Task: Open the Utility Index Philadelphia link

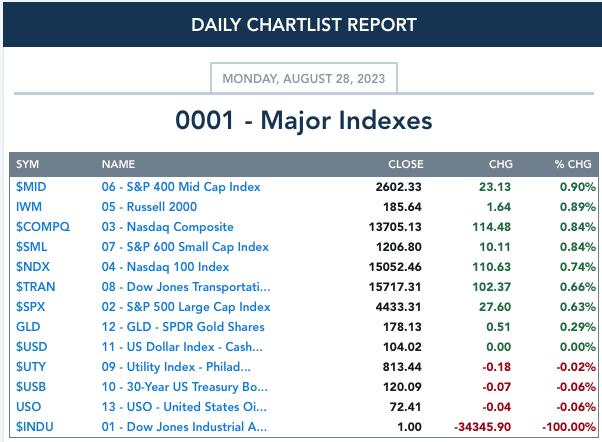Action: point(176,367)
